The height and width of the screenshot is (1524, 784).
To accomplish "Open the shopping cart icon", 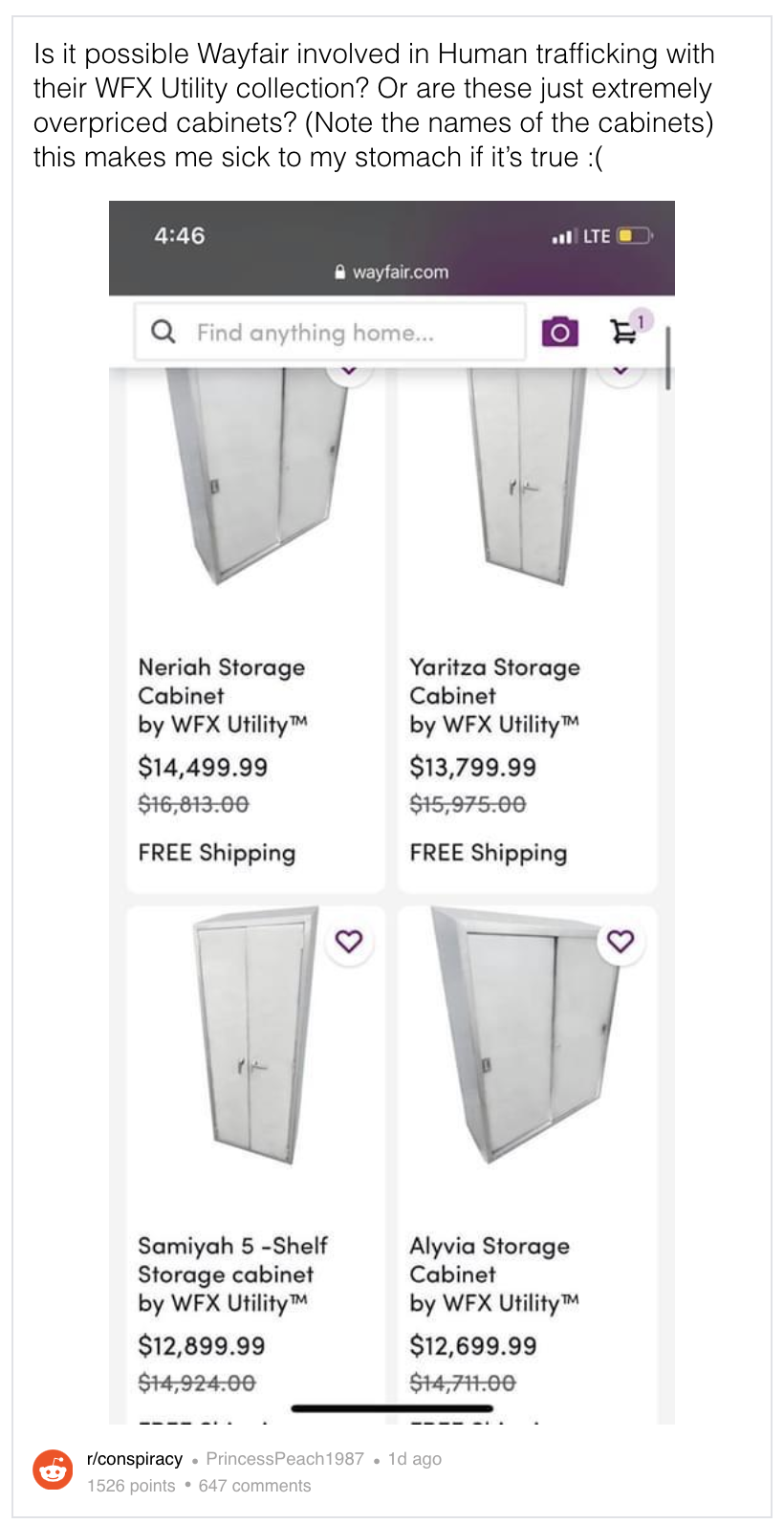I will tap(624, 331).
